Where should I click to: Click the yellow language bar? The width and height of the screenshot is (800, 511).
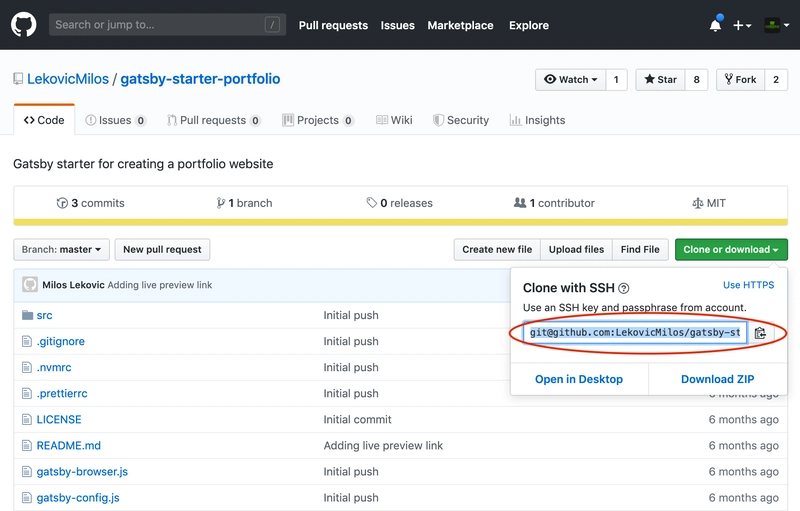[401, 222]
